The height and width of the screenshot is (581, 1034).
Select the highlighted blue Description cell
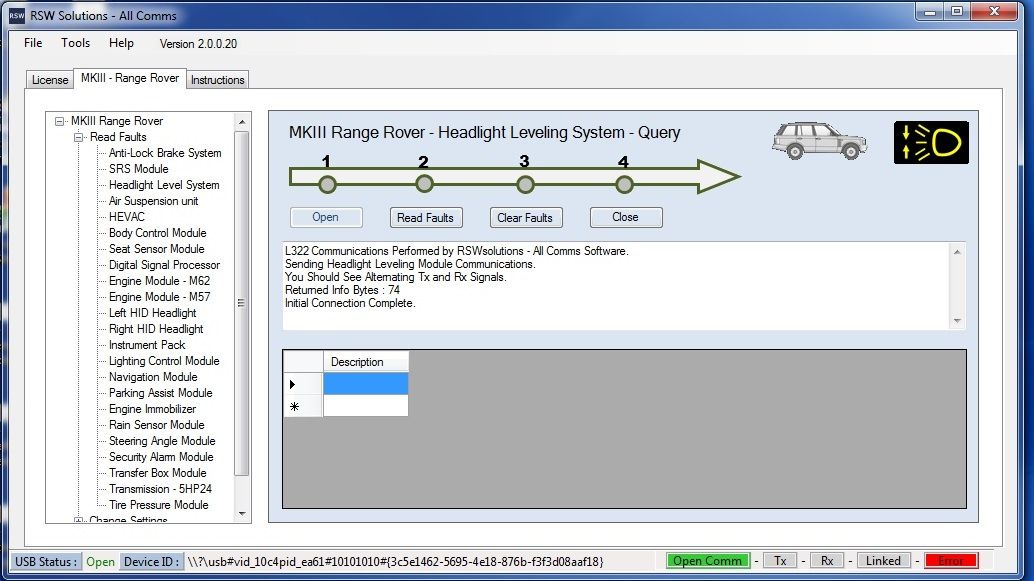pos(365,384)
